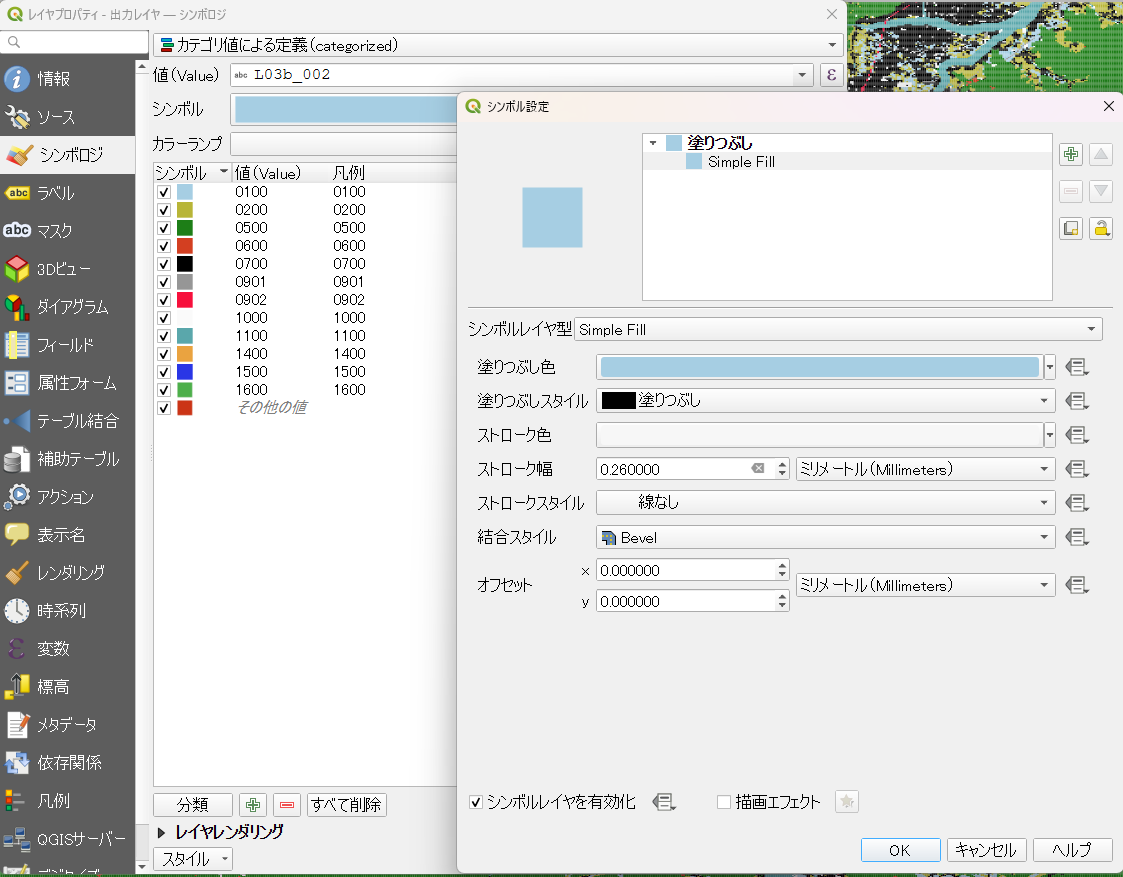This screenshot has height=877, width=1123.
Task: Open data-defined override for ストローク色
Action: pos(1076,435)
